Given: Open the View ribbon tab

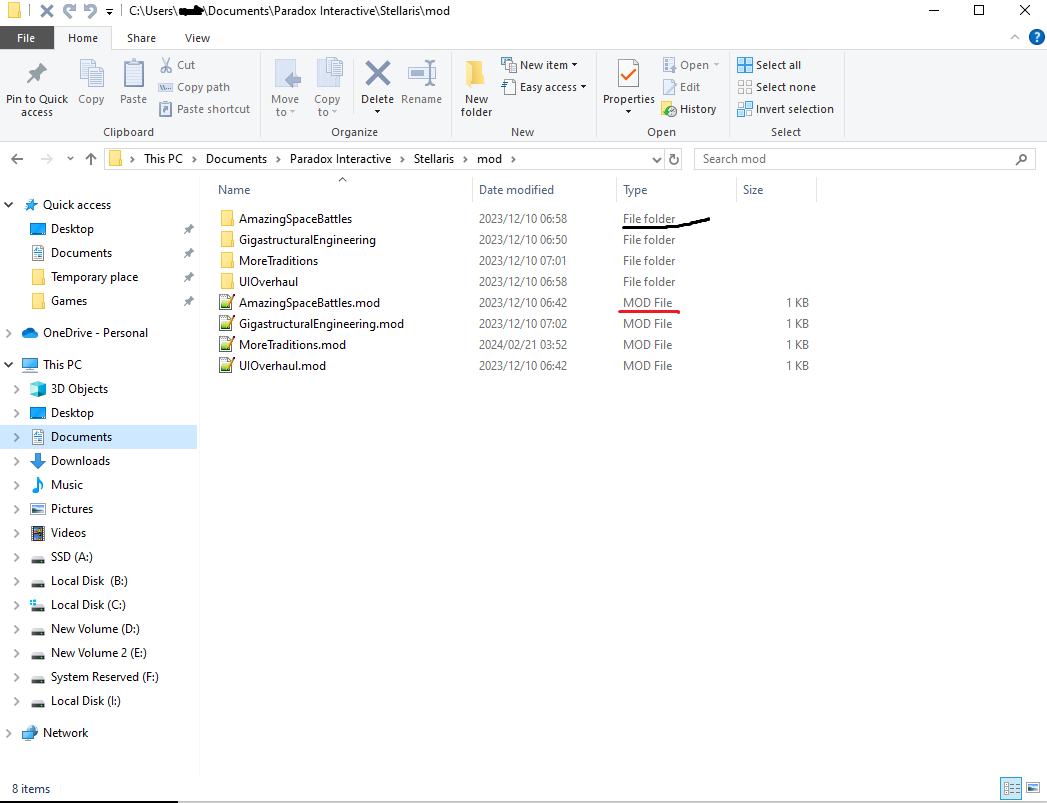Looking at the screenshot, I should (197, 38).
